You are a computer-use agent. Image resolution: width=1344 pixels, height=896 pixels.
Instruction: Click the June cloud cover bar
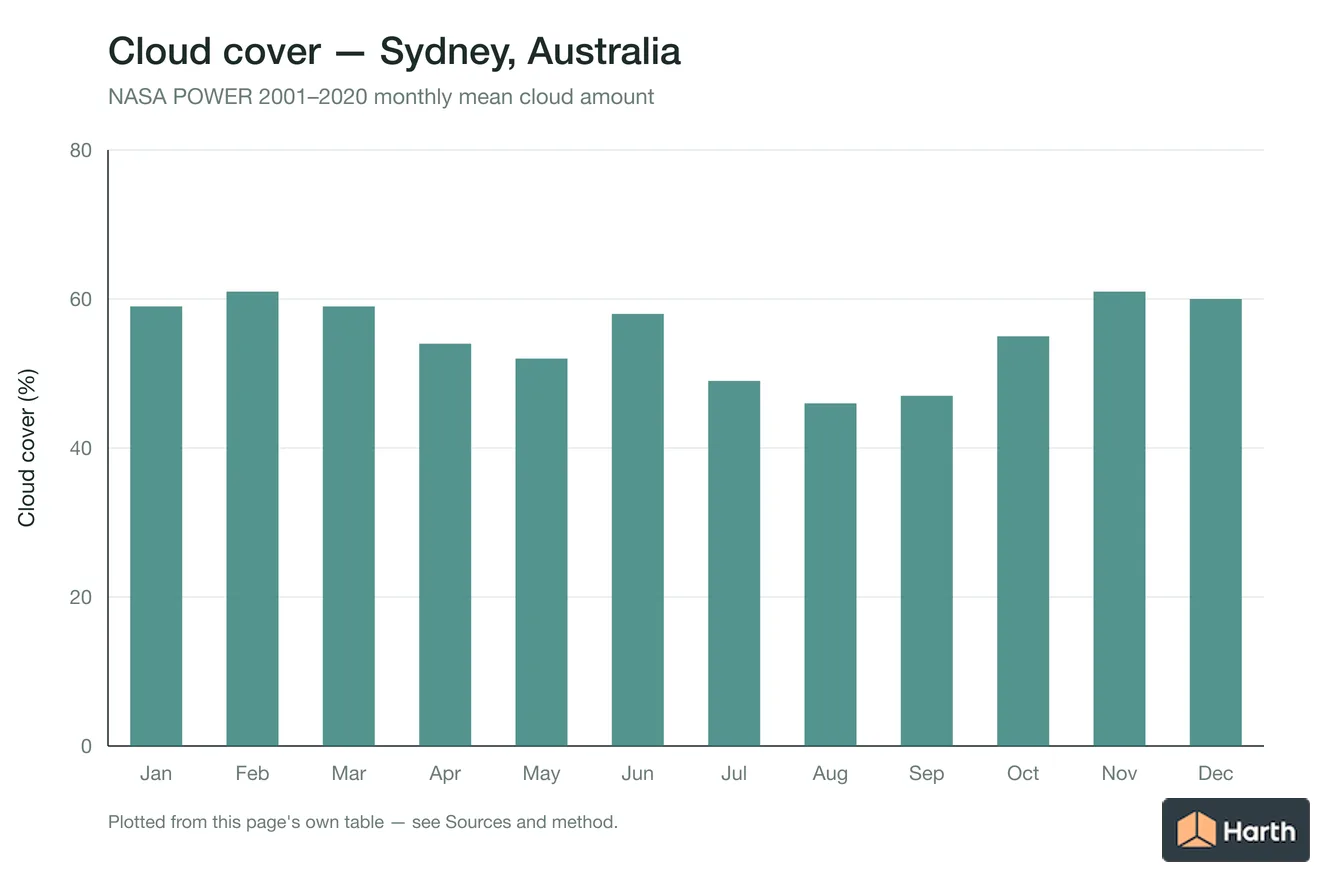coord(638,530)
